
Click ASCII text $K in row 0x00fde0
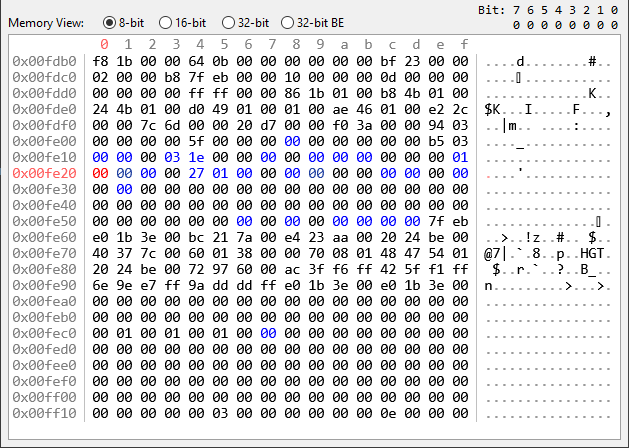tap(492, 109)
